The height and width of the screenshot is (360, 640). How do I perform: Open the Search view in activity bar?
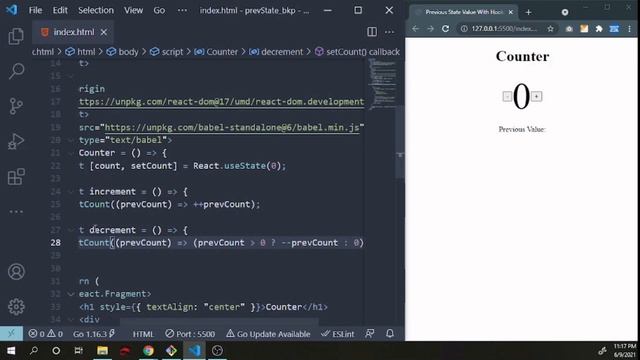pos(16,71)
